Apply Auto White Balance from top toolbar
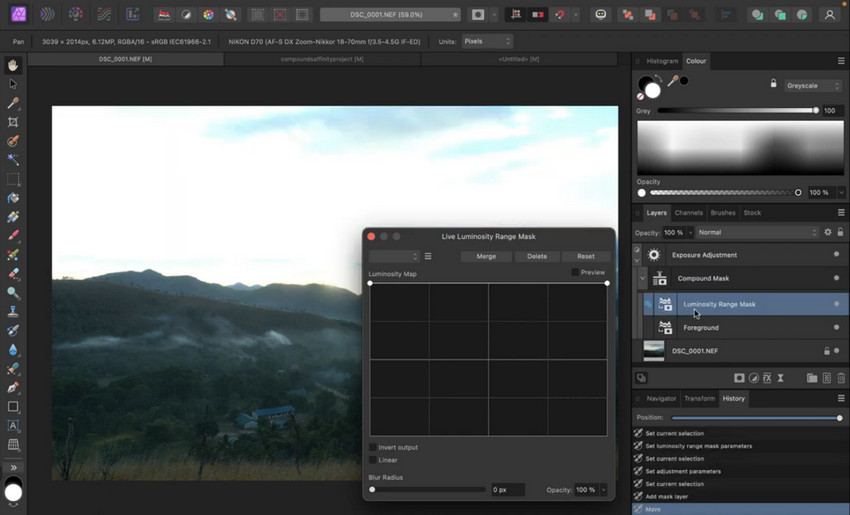The width and height of the screenshot is (850, 515). [230, 15]
